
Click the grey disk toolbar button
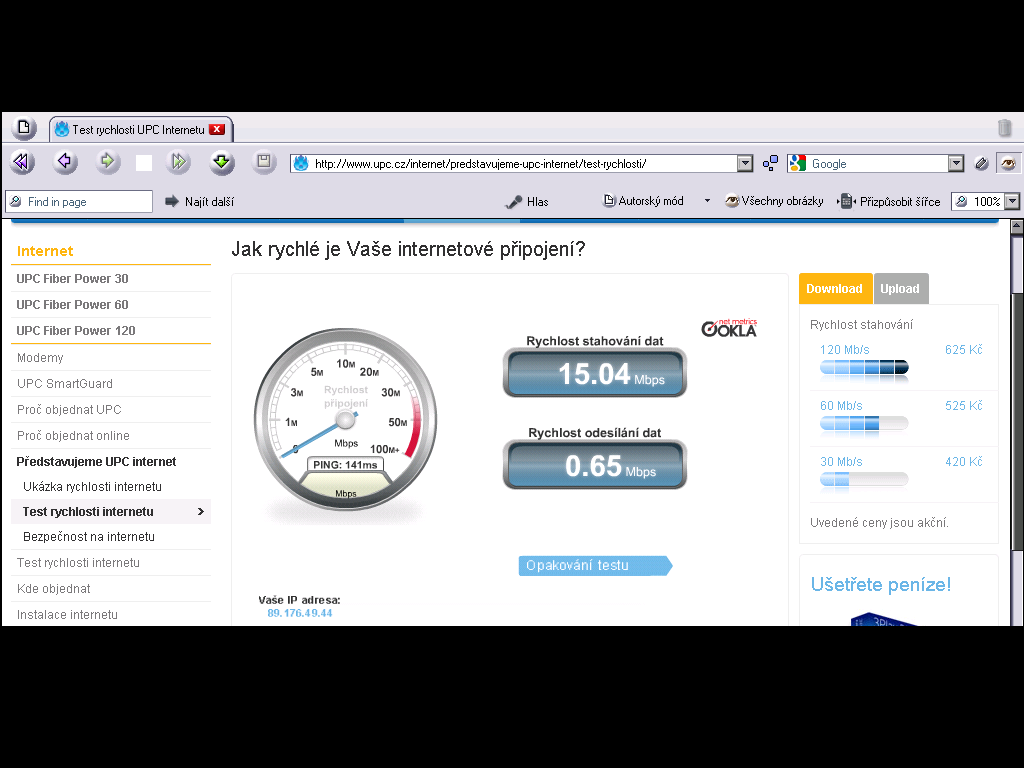tap(264, 162)
